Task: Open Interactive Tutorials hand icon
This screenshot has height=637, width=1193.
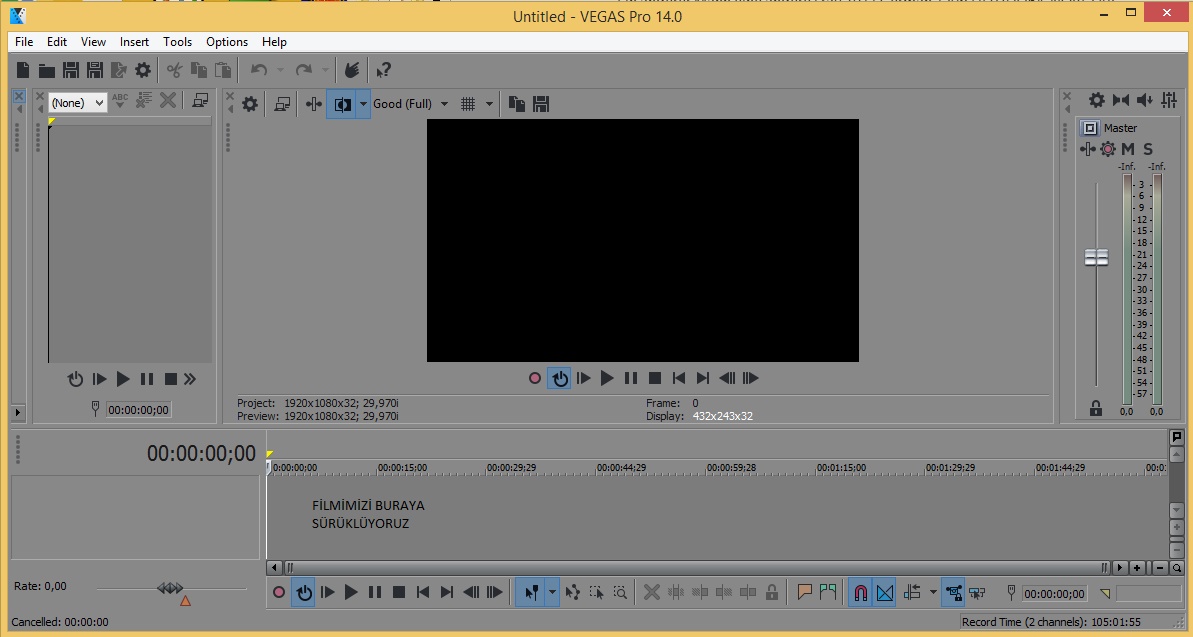Action: [351, 70]
